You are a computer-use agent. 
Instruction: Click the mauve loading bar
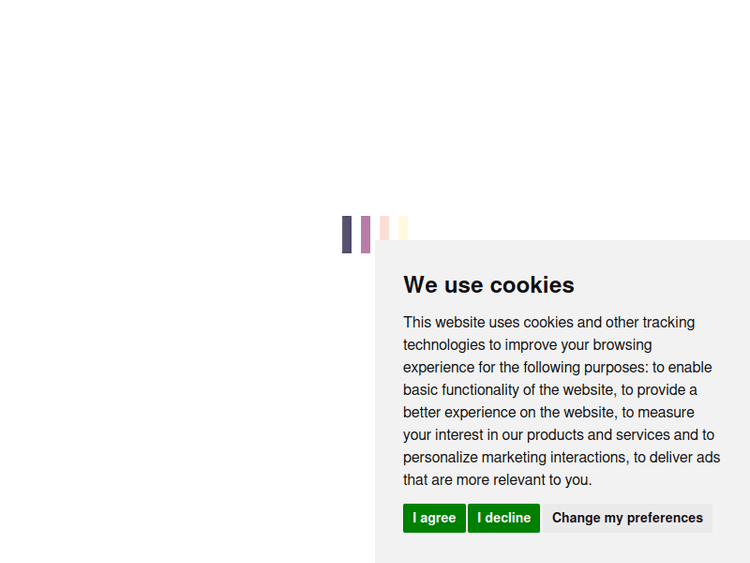click(366, 234)
